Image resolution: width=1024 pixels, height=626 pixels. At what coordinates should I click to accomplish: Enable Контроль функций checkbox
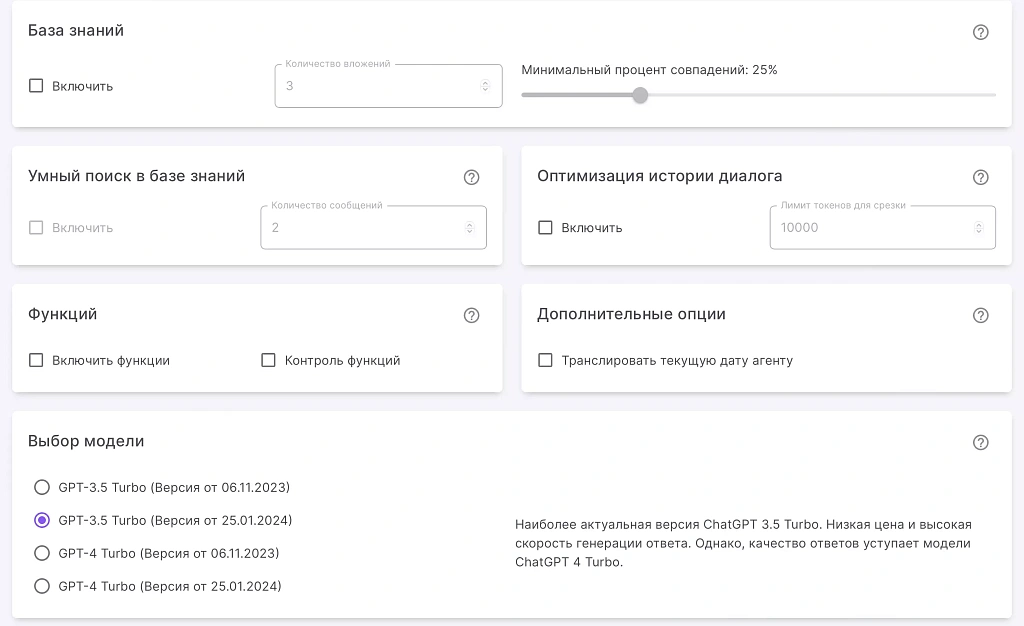tap(267, 361)
